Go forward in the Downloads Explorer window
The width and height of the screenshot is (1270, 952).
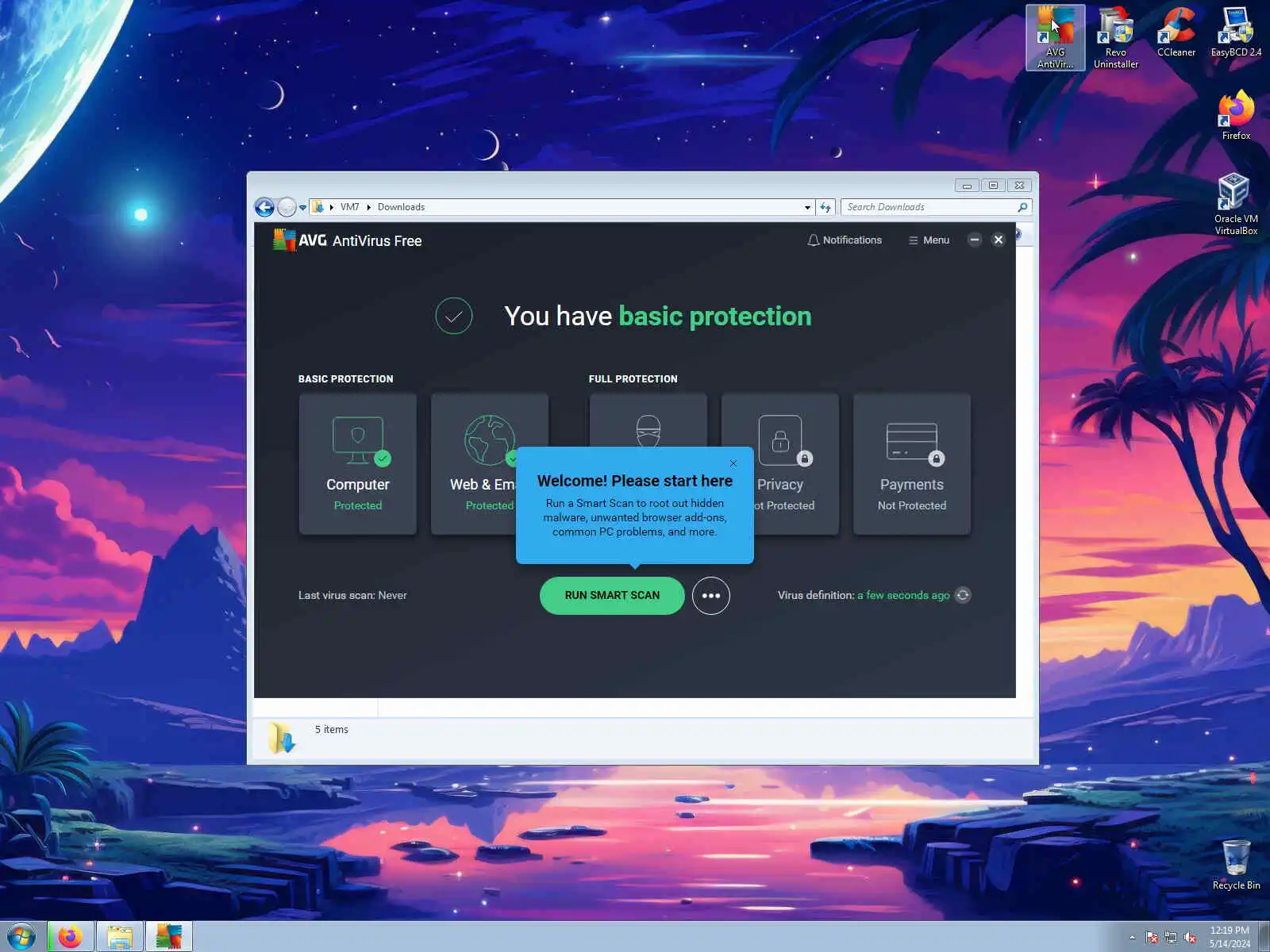(x=287, y=207)
